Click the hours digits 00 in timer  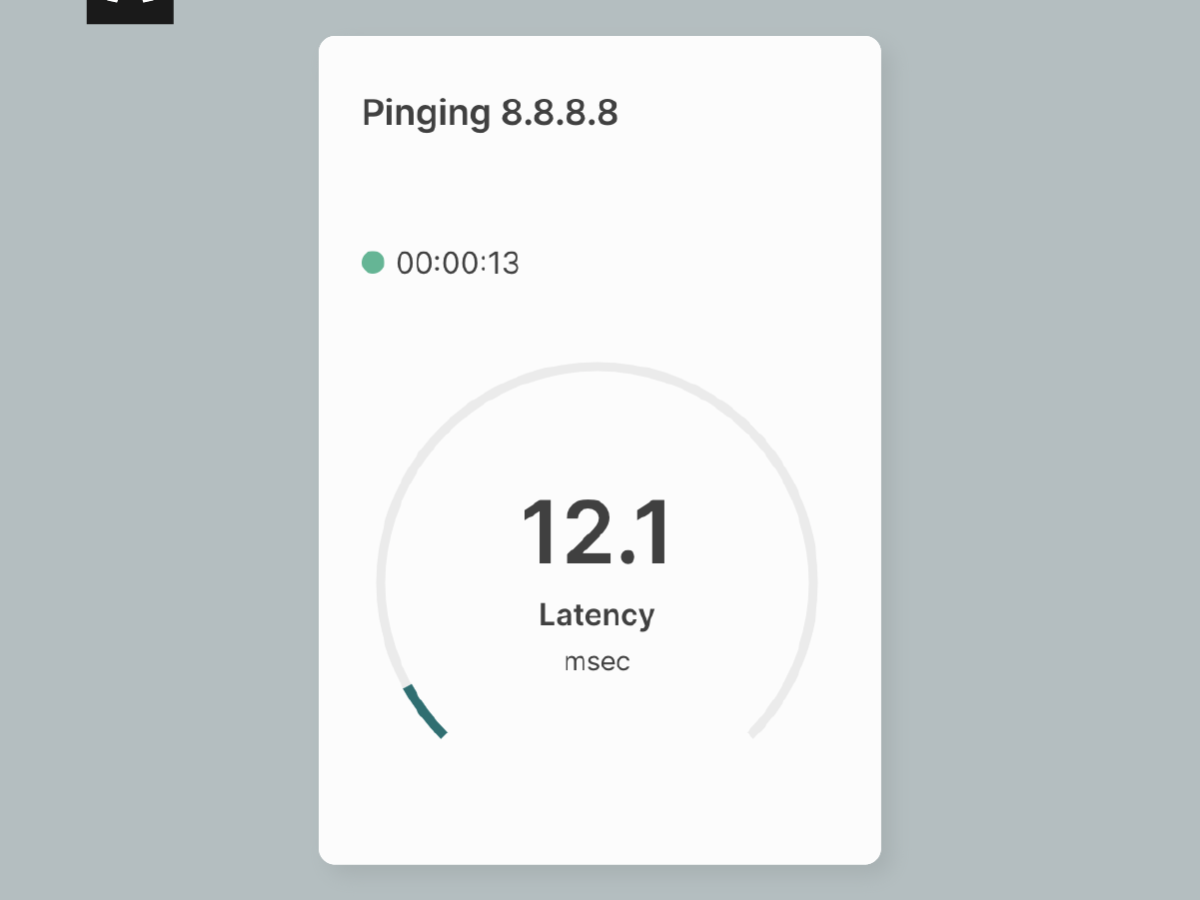click(413, 263)
